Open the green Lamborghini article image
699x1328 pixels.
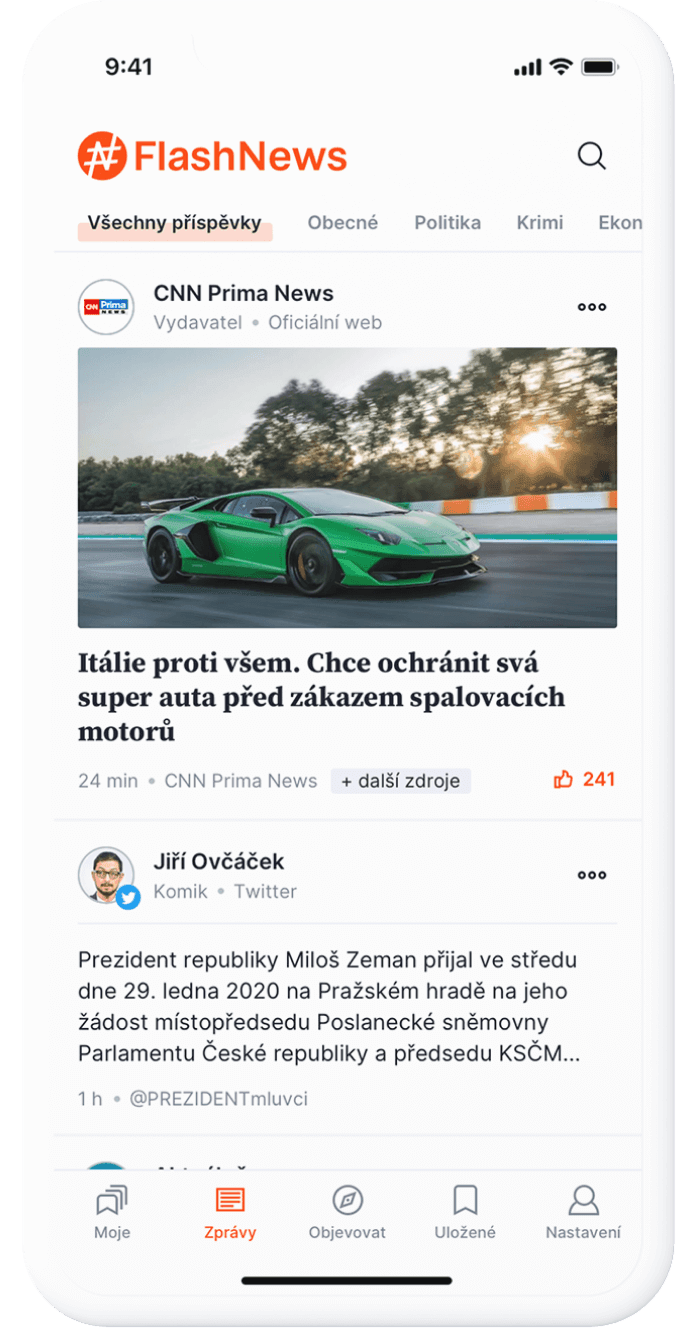tap(347, 488)
